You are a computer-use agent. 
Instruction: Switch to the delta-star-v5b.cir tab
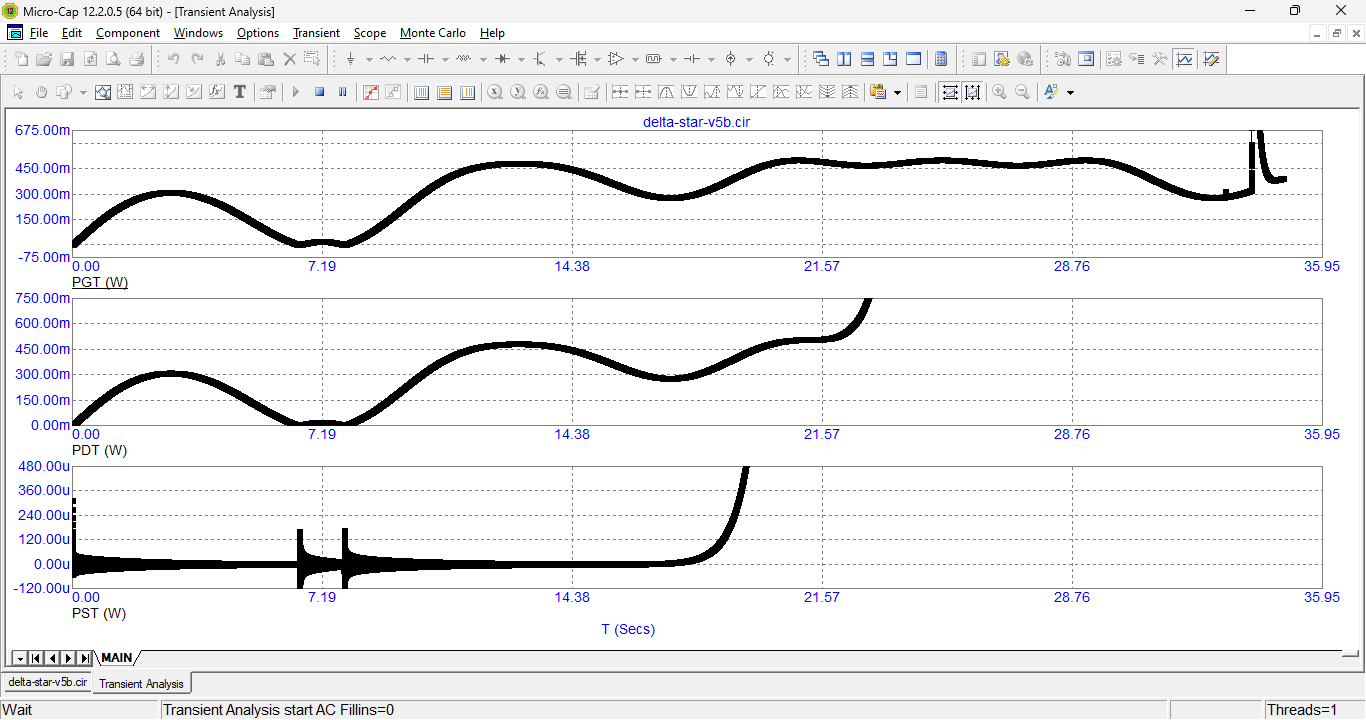coord(47,682)
